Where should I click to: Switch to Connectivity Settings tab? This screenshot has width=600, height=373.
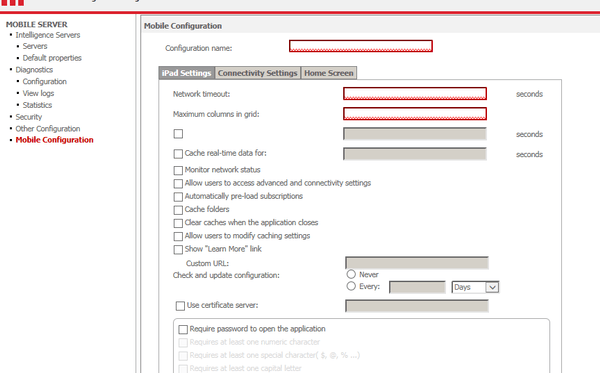[x=258, y=73]
